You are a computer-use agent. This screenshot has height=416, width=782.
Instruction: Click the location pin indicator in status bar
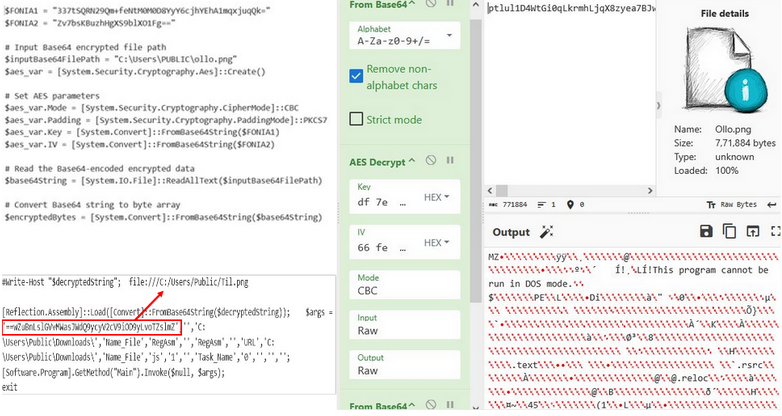(570, 205)
